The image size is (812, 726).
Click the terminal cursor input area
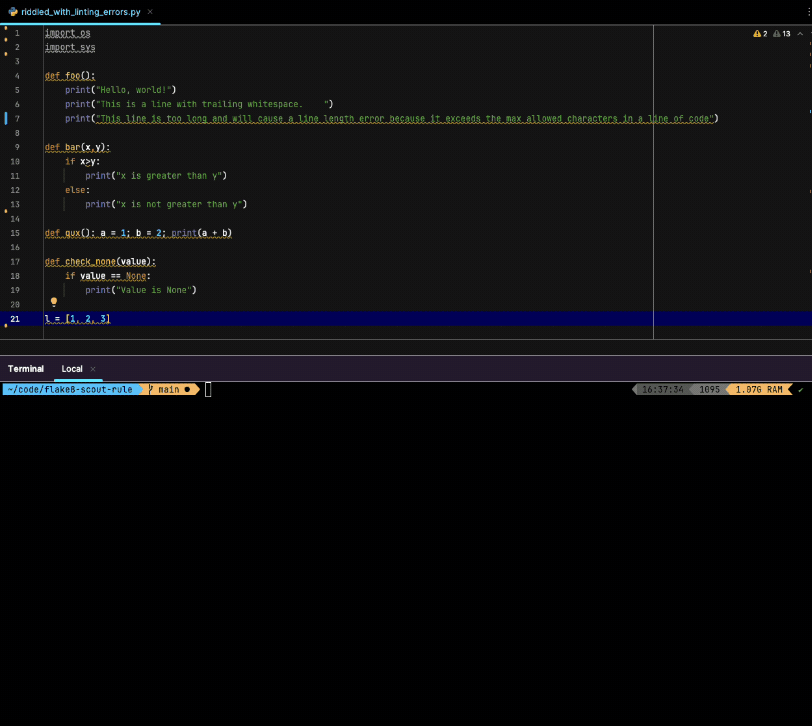coord(208,389)
